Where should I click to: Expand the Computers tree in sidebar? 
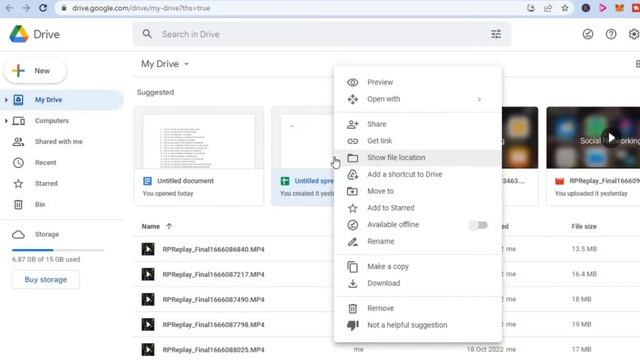pos(6,121)
